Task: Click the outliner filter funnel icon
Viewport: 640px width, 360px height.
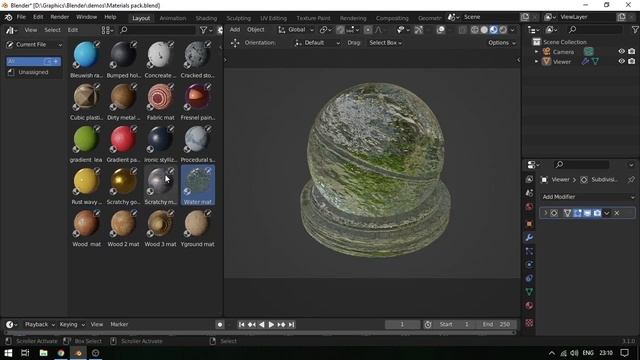Action: pyautogui.click(x=635, y=30)
